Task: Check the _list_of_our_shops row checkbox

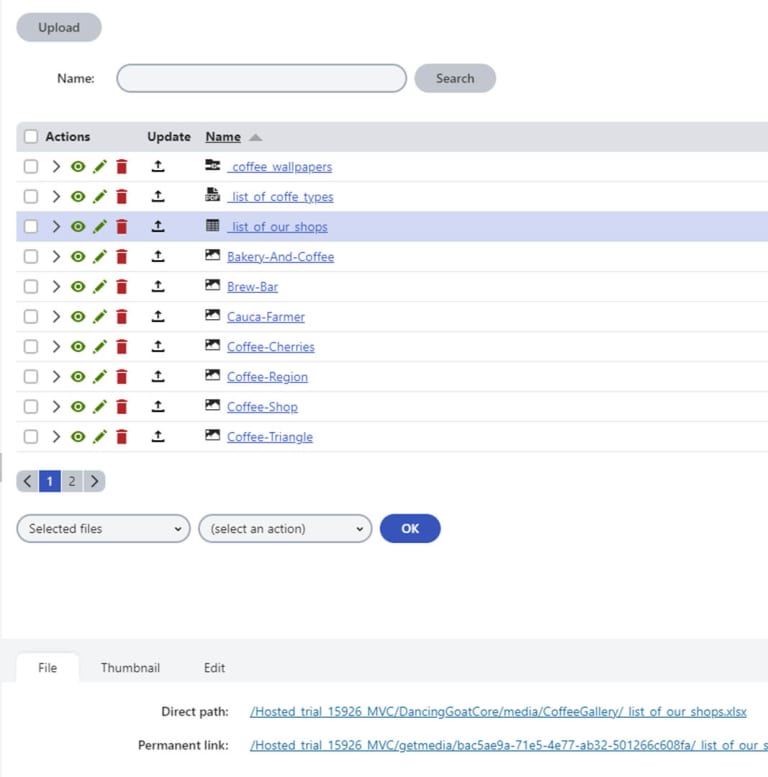Action: point(31,226)
